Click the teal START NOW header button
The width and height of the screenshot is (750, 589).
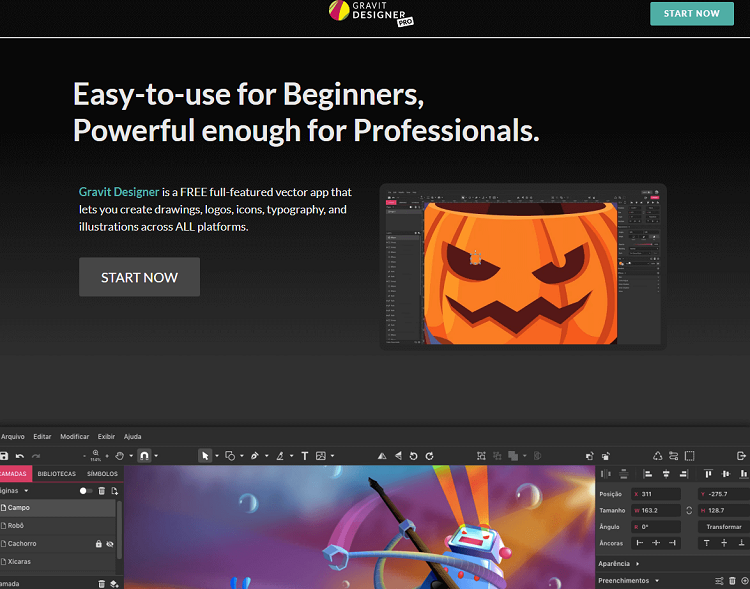[x=691, y=13]
